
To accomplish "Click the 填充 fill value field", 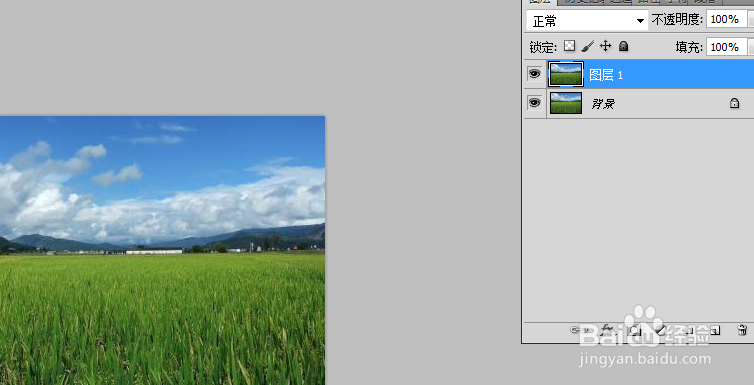I will click(727, 47).
